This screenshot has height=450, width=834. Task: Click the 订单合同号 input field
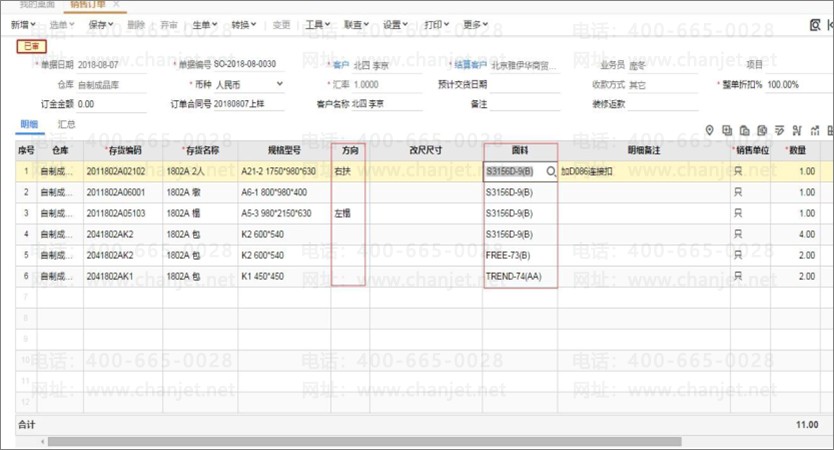pyautogui.click(x=248, y=104)
